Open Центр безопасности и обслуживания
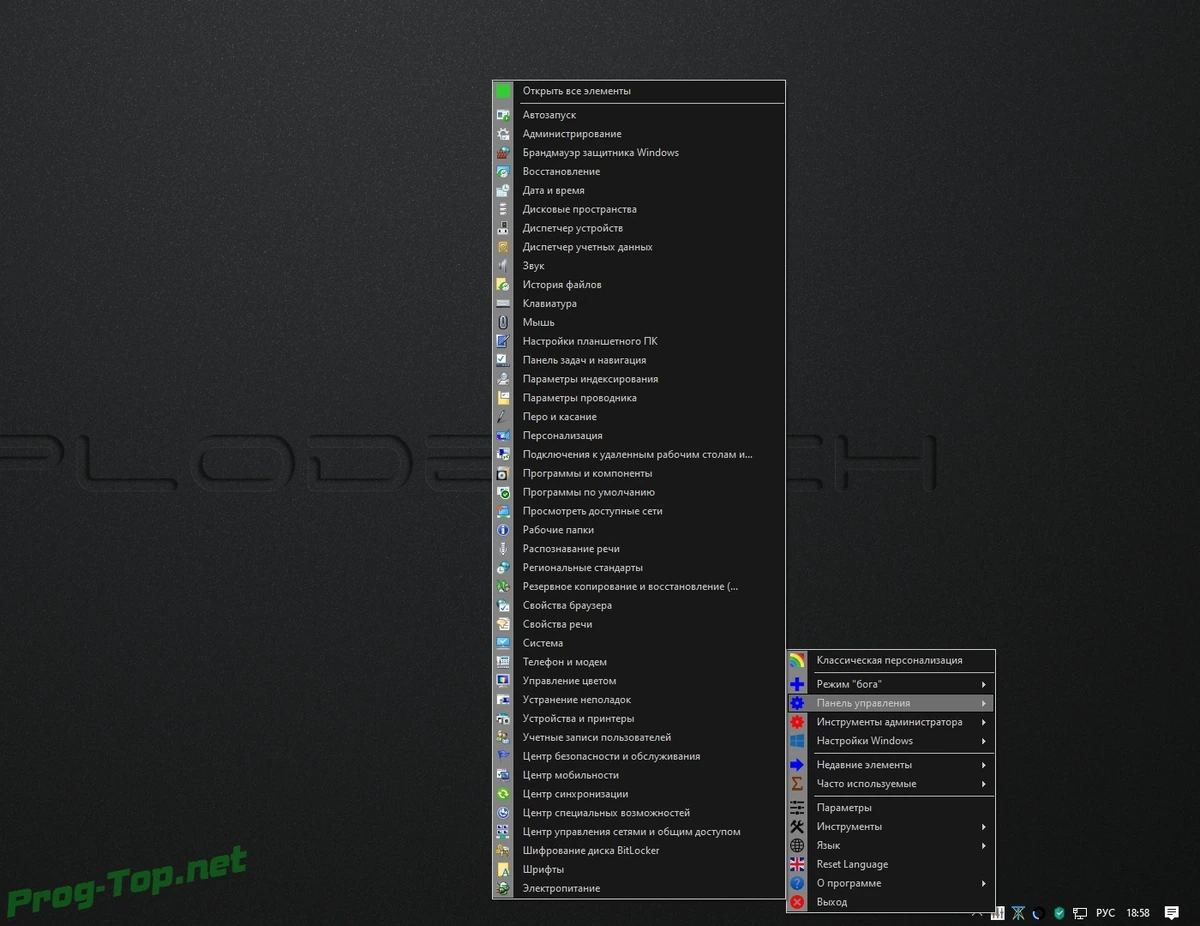The image size is (1200, 926). pos(639,757)
